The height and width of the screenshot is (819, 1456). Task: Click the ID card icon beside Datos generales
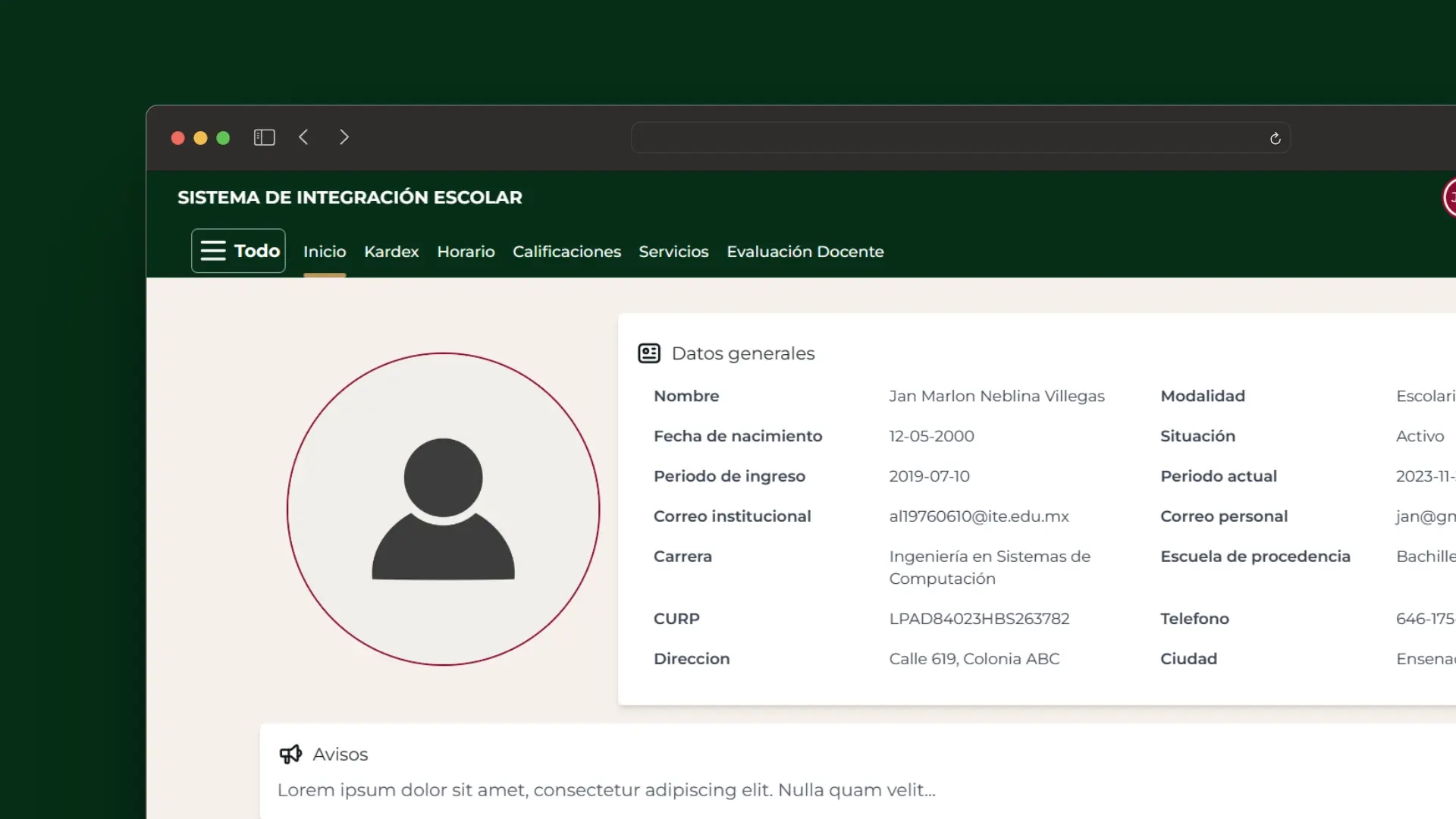tap(649, 353)
